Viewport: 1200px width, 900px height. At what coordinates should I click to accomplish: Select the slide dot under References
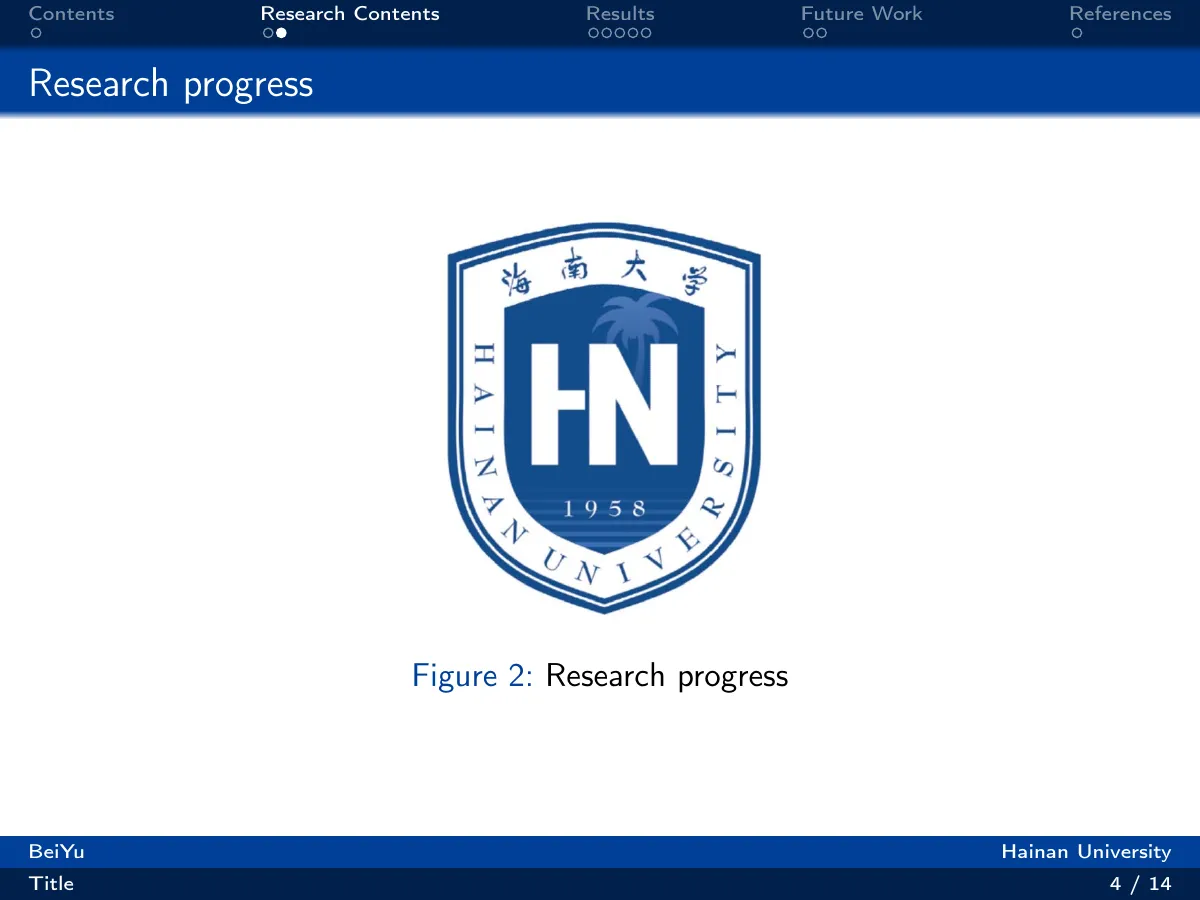point(1076,33)
